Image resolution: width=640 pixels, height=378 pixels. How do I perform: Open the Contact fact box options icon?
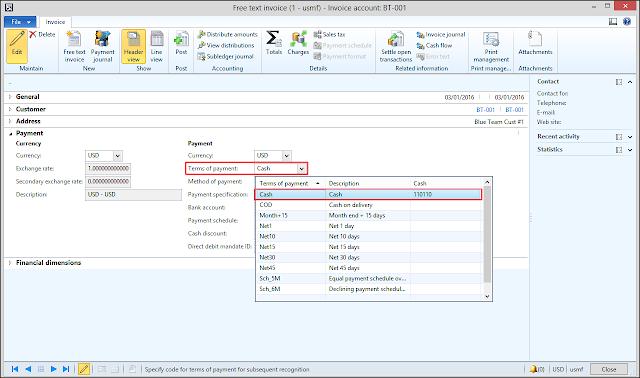tap(619, 82)
